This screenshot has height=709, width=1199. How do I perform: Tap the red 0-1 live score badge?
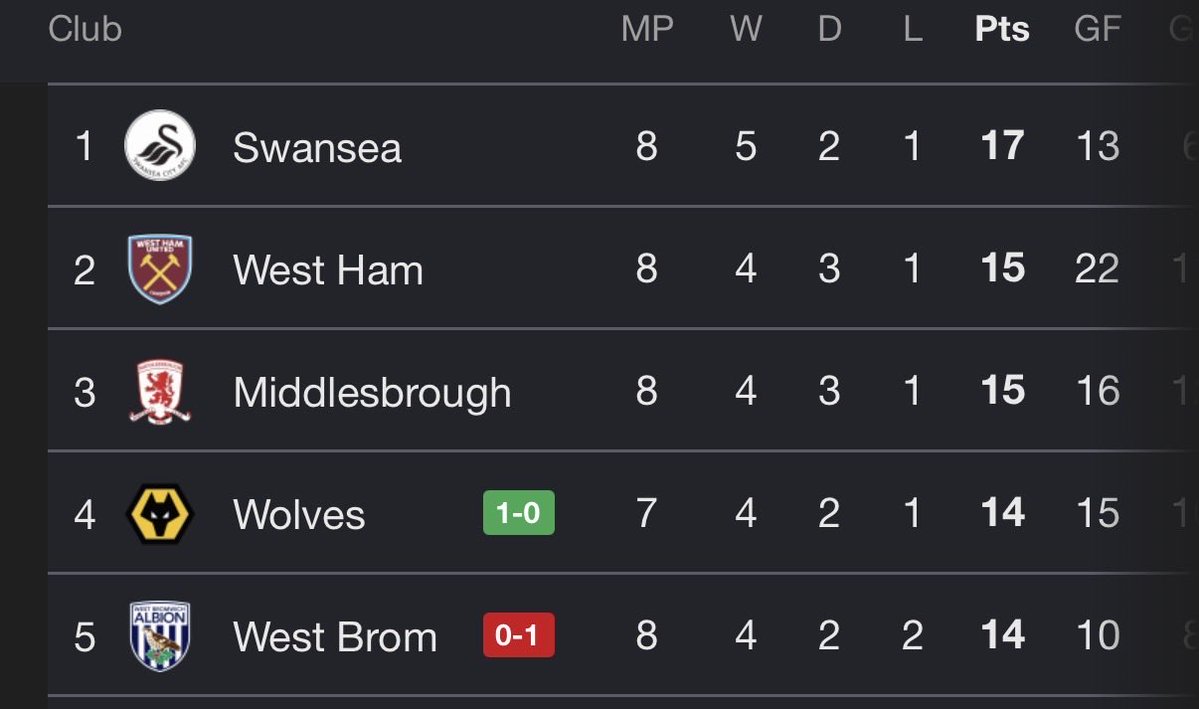pyautogui.click(x=518, y=635)
